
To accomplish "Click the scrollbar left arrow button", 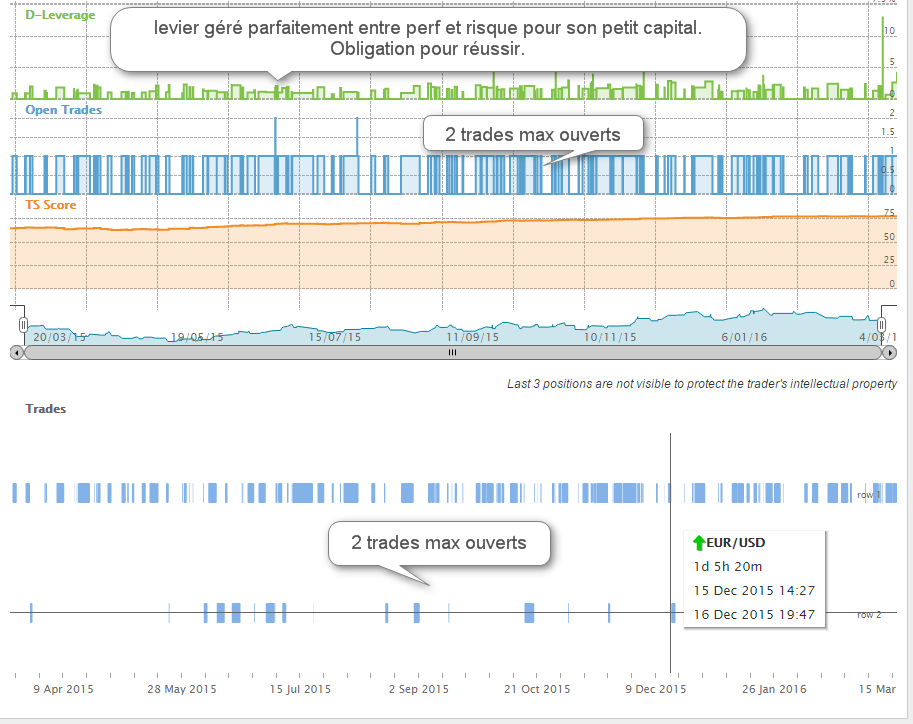I will [x=15, y=352].
